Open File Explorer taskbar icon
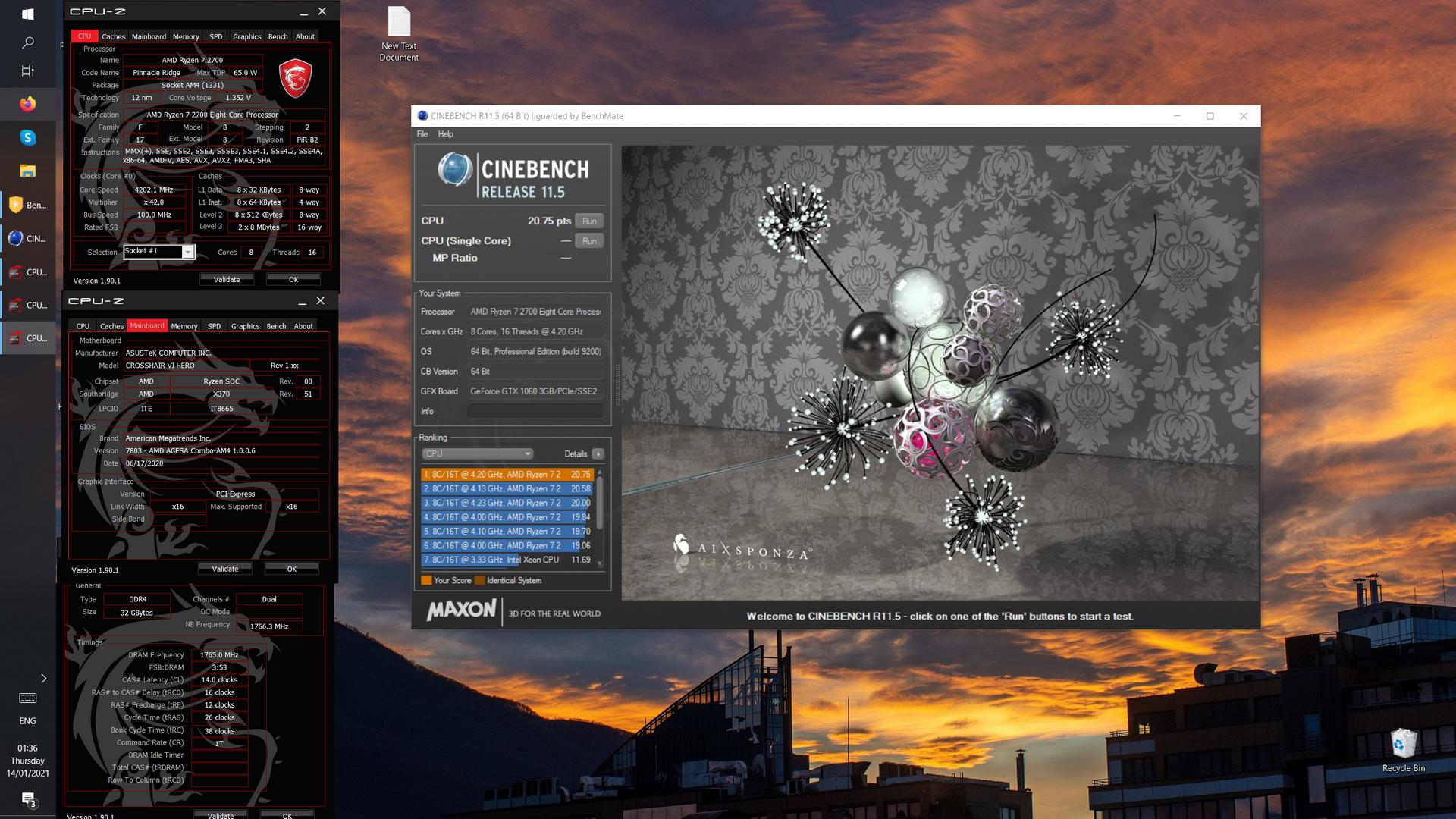 pos(27,171)
